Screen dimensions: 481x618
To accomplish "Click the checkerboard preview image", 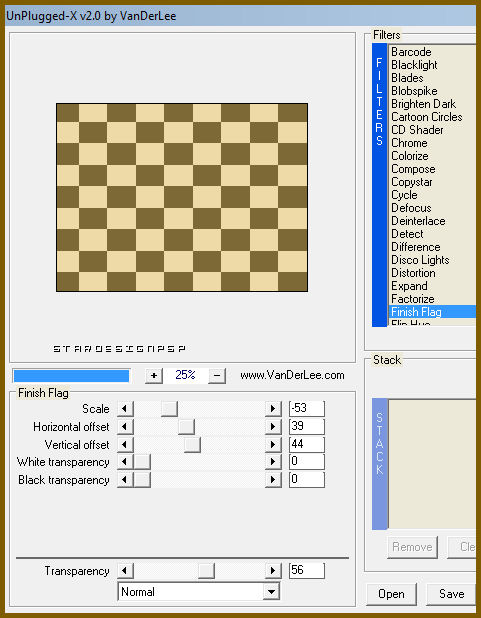I will (x=182, y=197).
